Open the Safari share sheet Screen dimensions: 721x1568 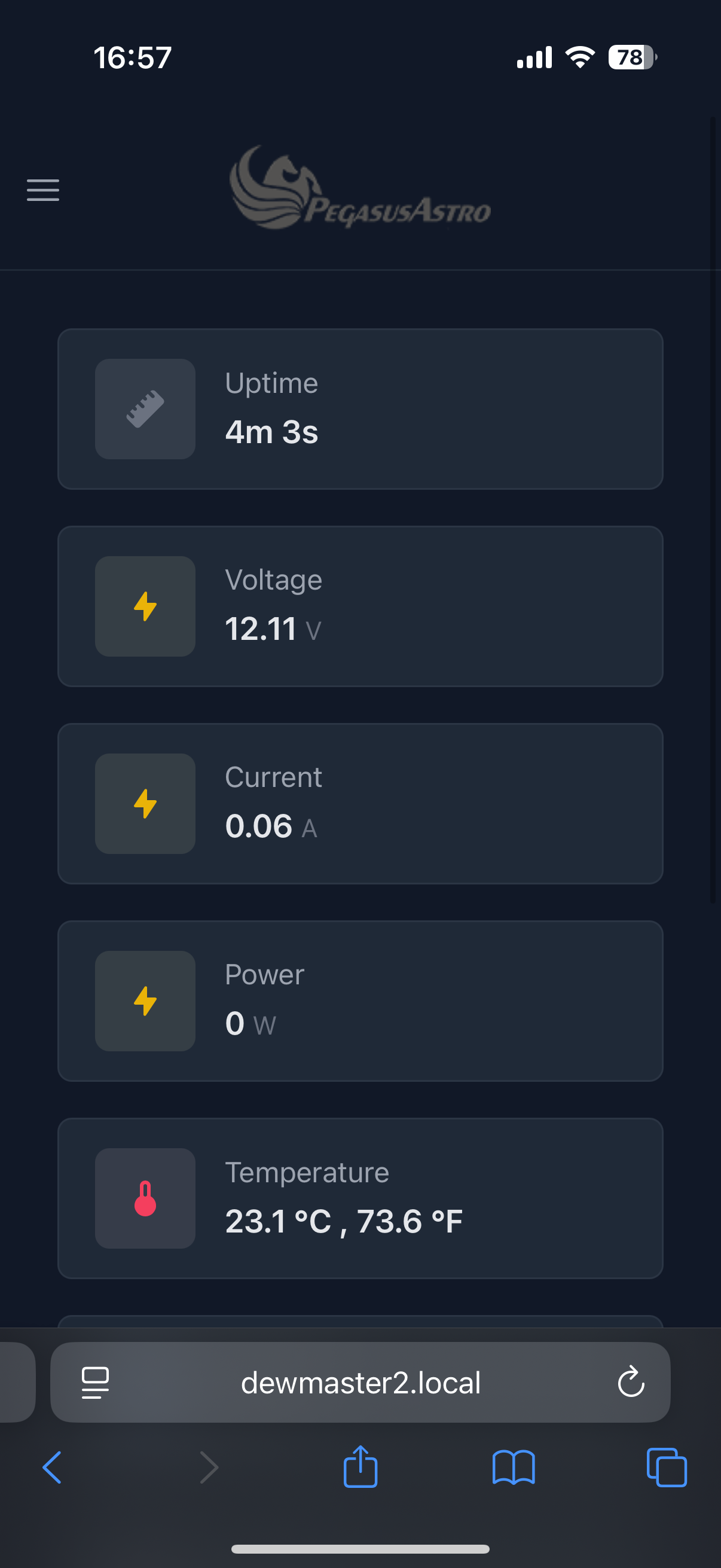point(360,1466)
